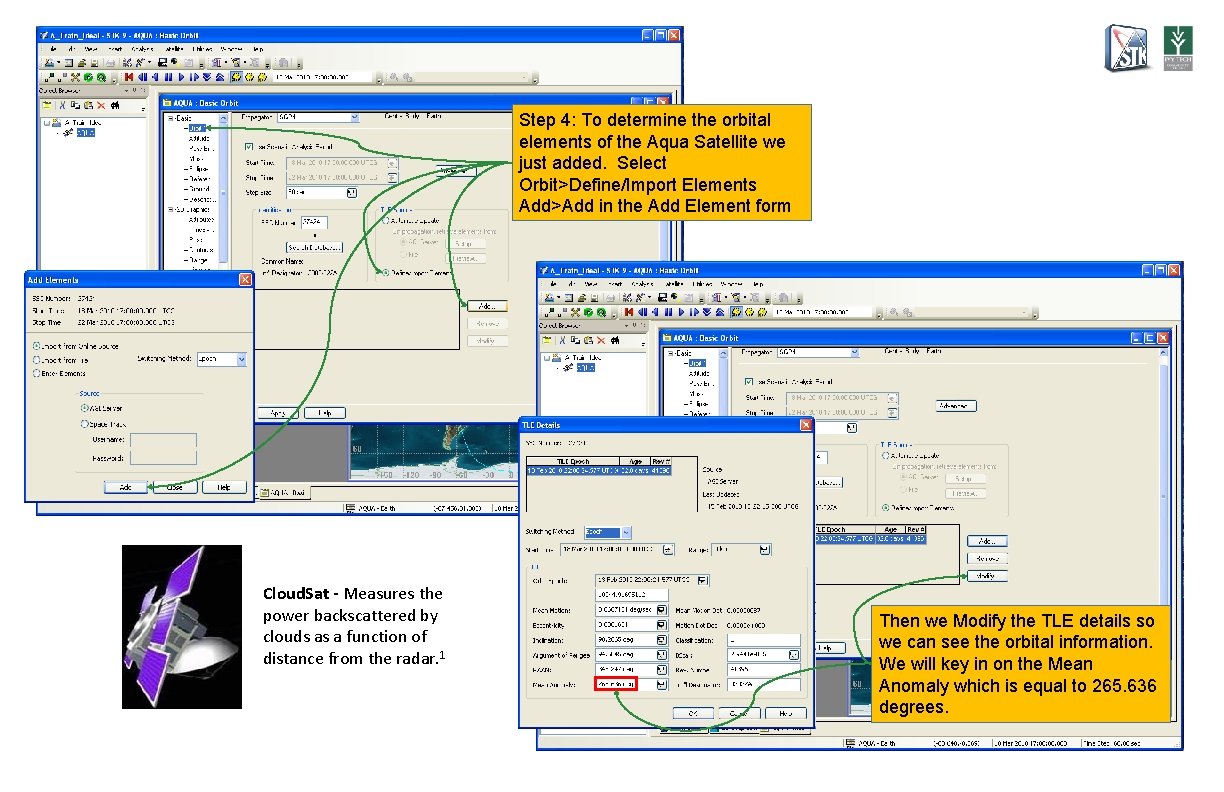
Task: Click Add... button in left Basic Orbit window
Action: pos(487,306)
